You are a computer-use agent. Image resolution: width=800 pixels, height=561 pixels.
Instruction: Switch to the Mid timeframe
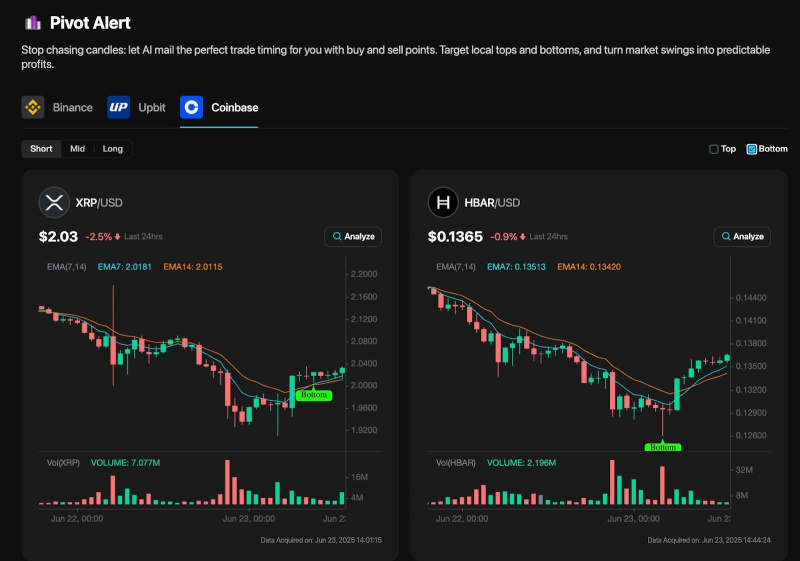click(x=77, y=149)
